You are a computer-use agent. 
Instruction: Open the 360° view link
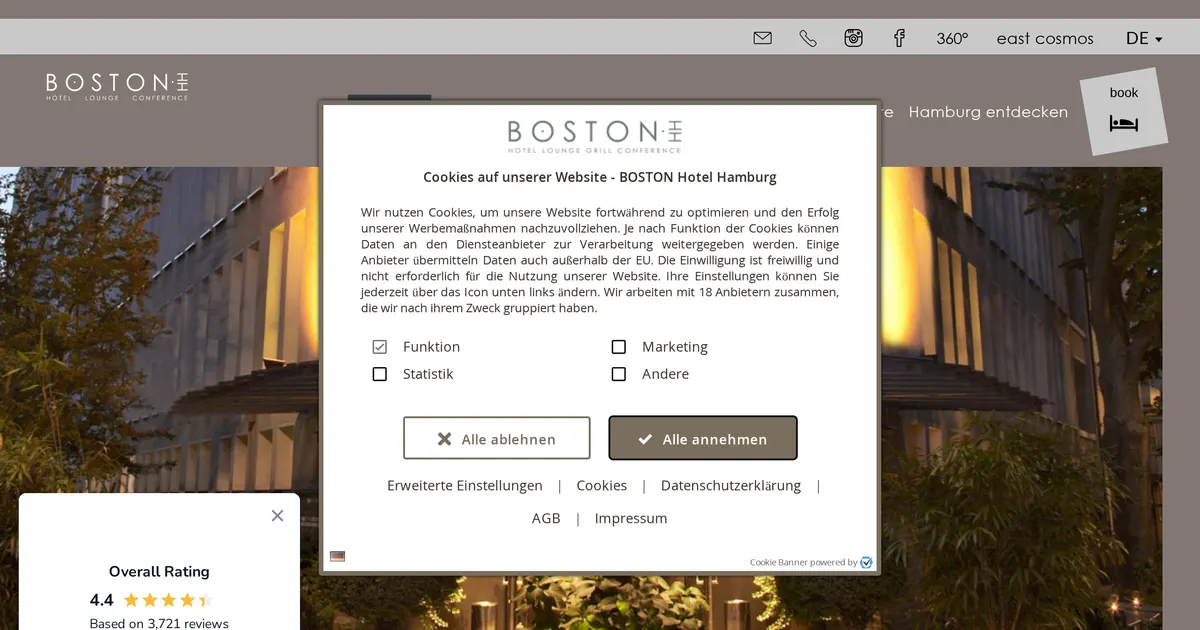[952, 38]
